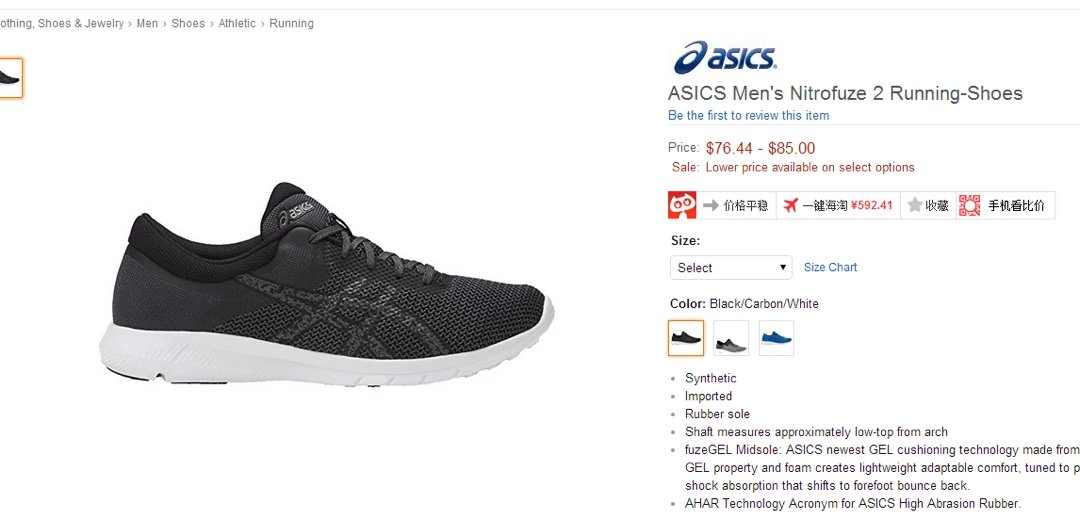Click the Size dropdown arrow
The height and width of the screenshot is (520, 1080).
(782, 267)
